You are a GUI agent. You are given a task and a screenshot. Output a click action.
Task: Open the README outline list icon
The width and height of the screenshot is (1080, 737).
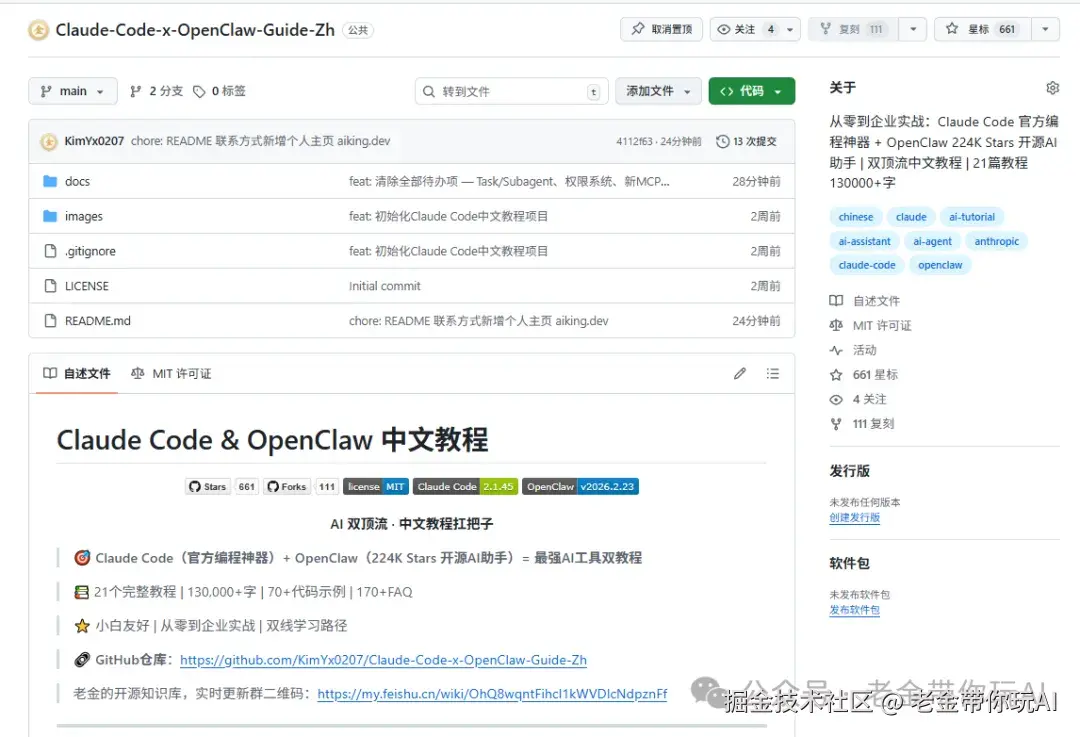pos(773,373)
